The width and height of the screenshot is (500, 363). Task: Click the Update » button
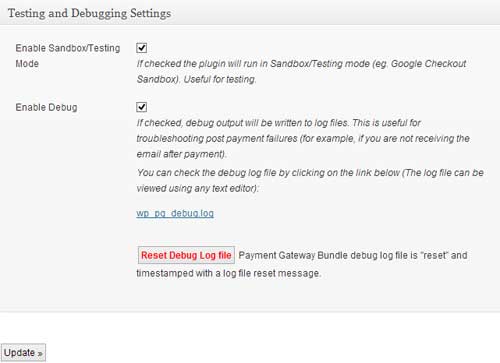[x=23, y=353]
